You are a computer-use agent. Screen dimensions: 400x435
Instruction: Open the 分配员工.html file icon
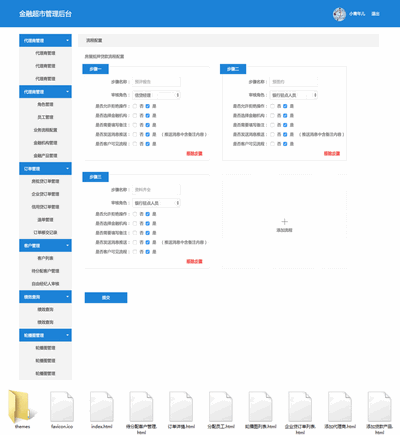click(x=221, y=407)
